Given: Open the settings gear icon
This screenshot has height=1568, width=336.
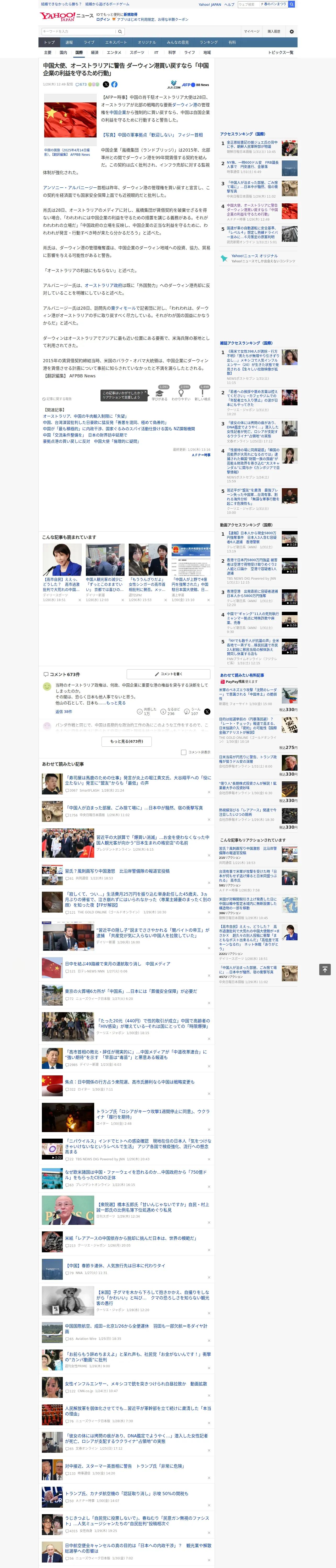Looking at the screenshot, I should click(x=291, y=32).
